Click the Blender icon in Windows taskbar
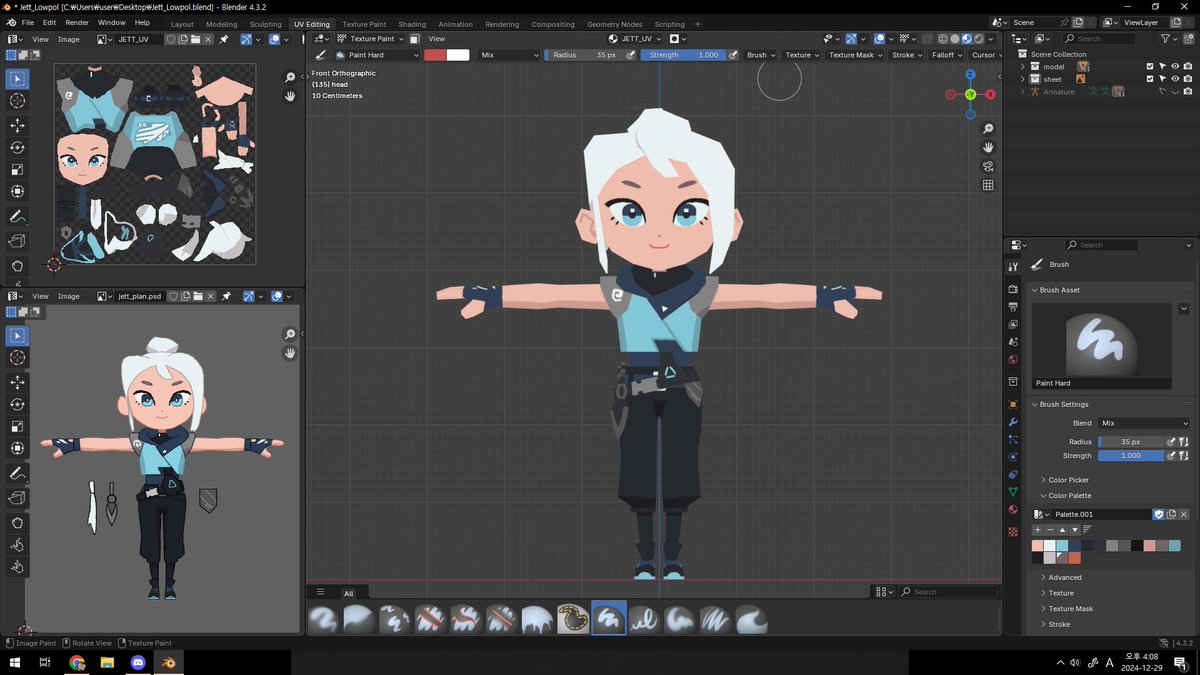The width and height of the screenshot is (1200, 675). pyautogui.click(x=169, y=662)
